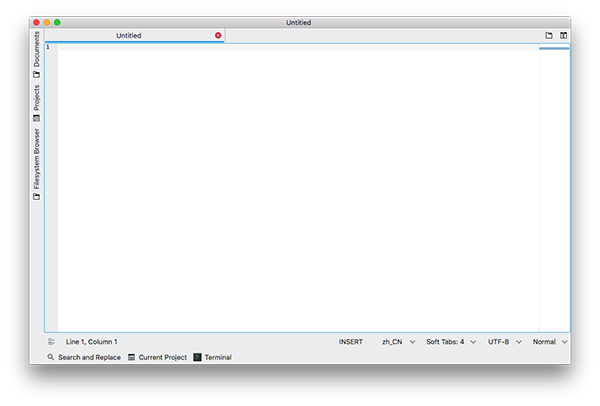Screen dimensions: 600x406
Task: Close the Untitled document tab
Action: [218, 35]
